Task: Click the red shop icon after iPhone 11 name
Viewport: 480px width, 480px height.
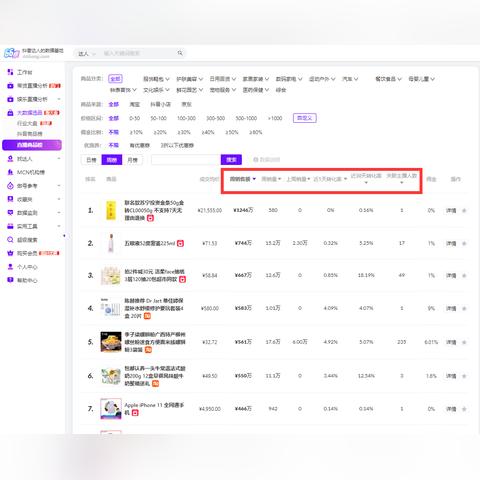Action: pos(135,413)
